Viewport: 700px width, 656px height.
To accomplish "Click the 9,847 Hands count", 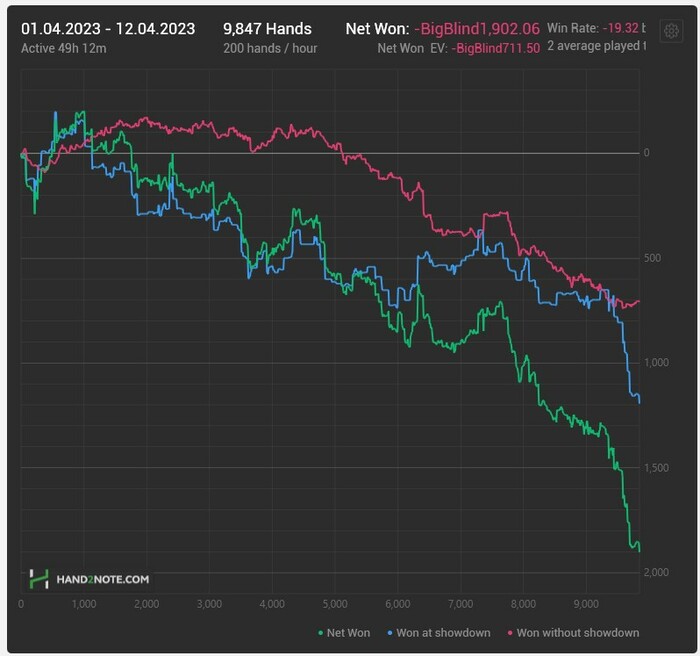I will pos(267,29).
